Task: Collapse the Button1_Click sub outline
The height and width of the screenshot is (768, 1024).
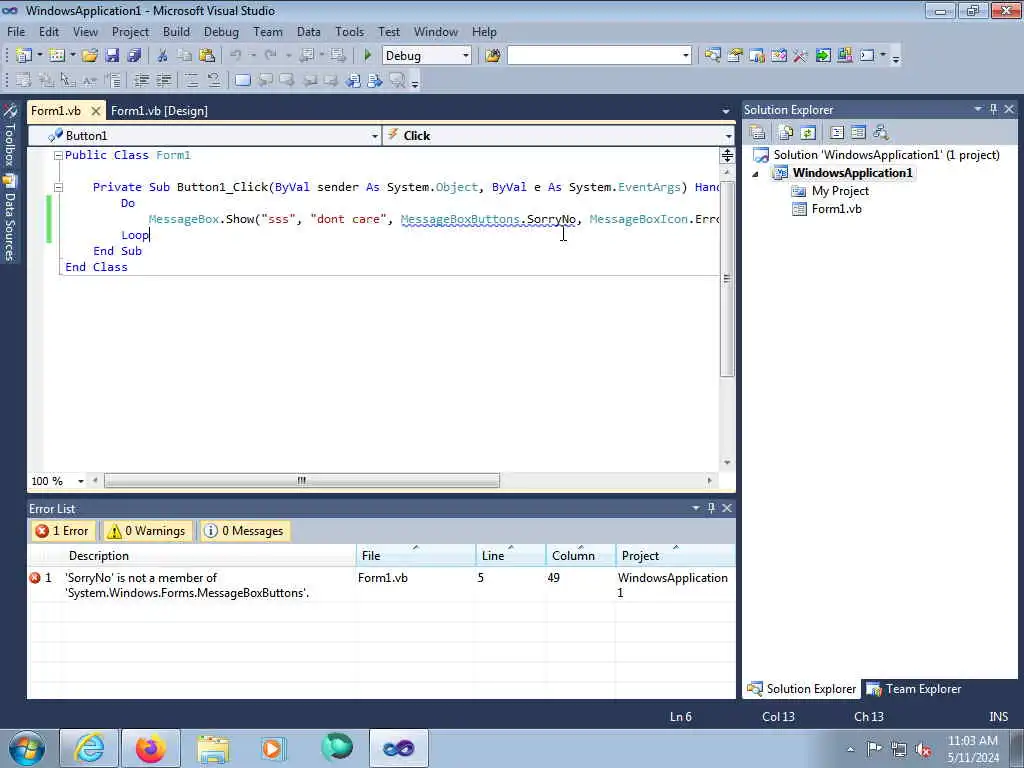Action: (58, 187)
